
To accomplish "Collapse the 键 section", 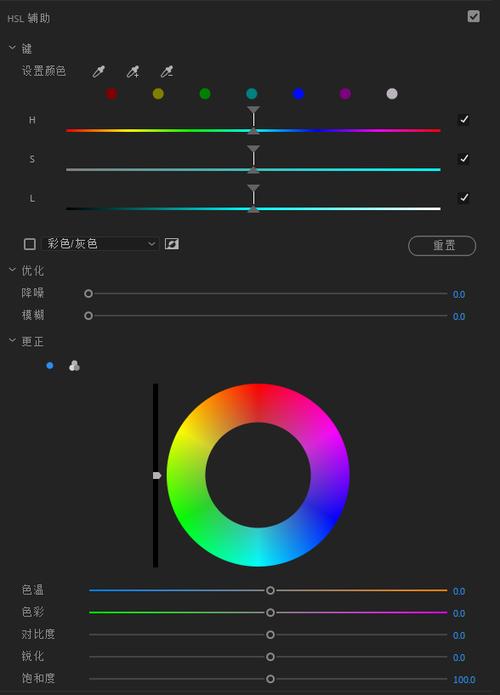I will click(12, 47).
